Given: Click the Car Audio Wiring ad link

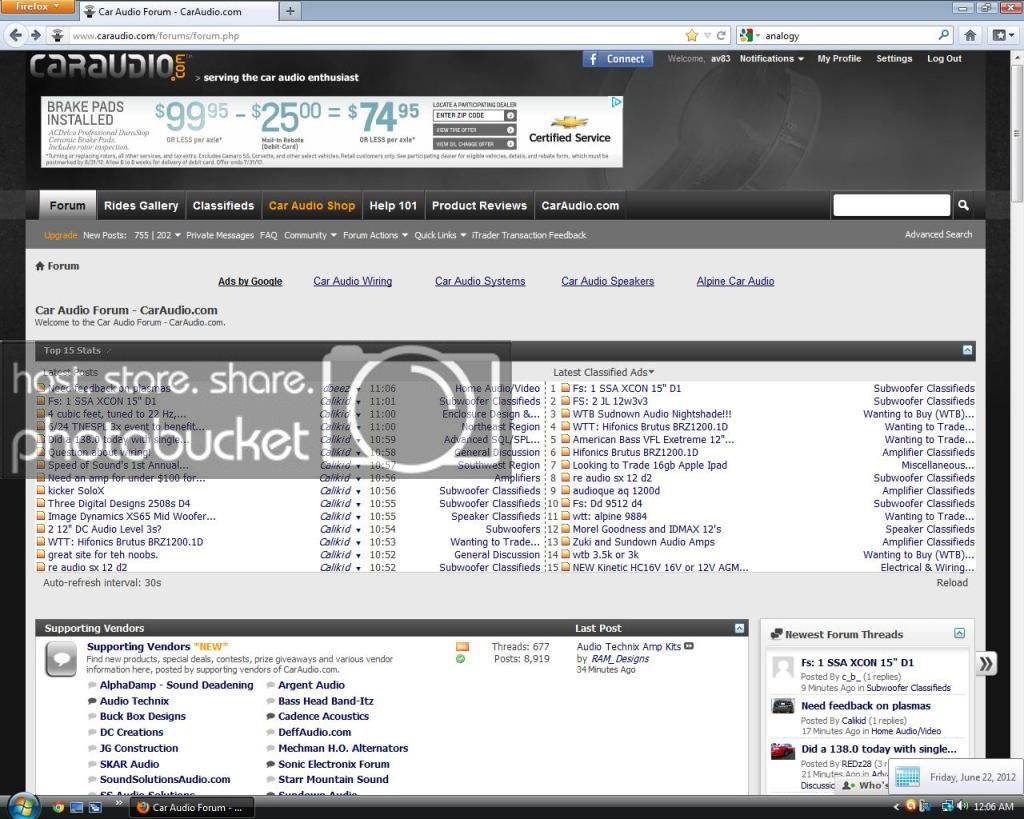Looking at the screenshot, I should coord(353,281).
